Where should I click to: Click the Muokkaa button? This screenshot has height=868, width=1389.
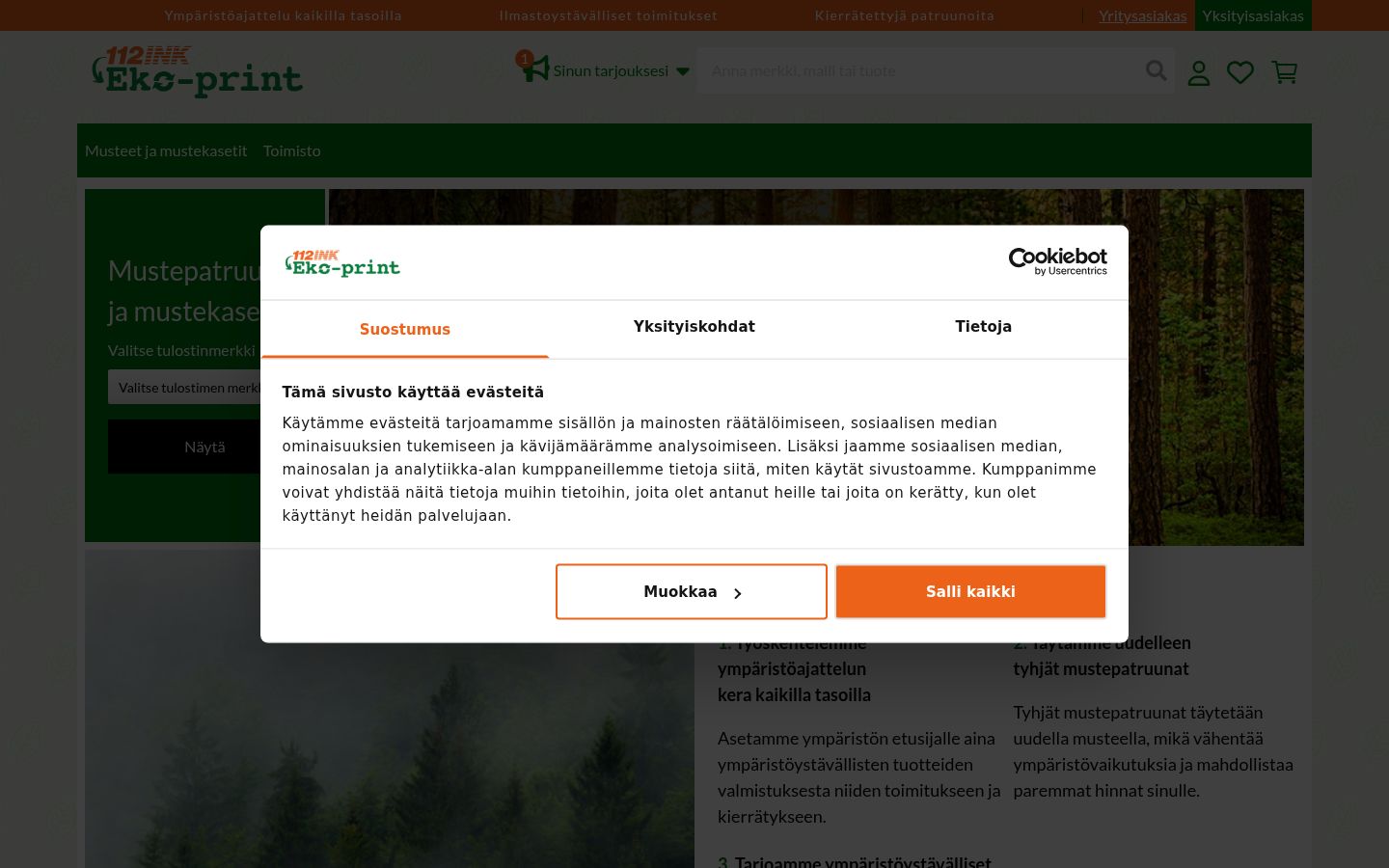tap(692, 591)
